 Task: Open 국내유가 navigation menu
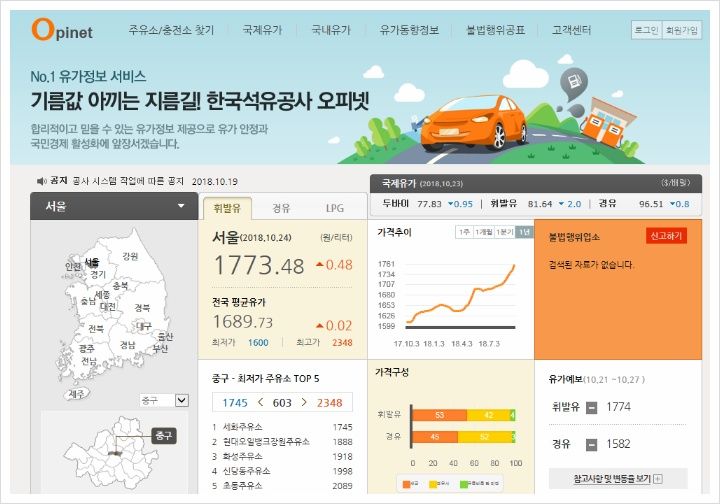331,30
